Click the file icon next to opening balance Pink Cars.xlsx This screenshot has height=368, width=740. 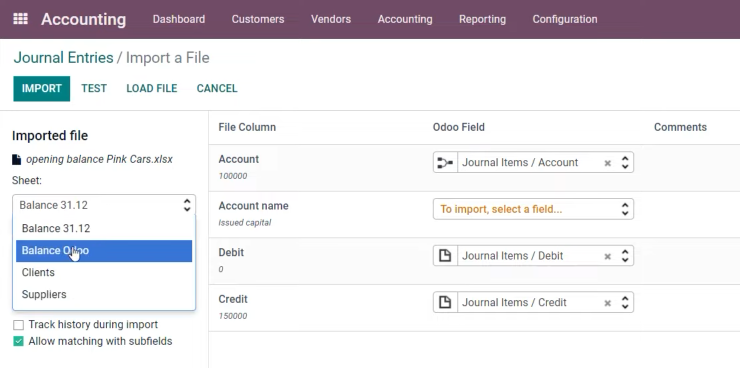pos(17,159)
